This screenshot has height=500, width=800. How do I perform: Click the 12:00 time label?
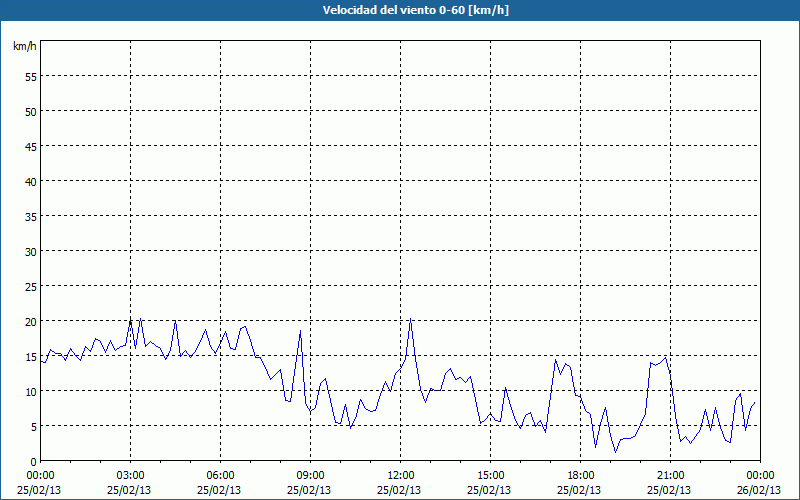click(401, 476)
